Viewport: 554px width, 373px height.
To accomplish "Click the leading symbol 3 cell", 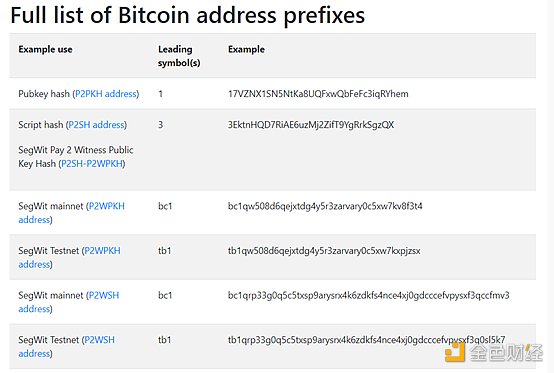I will coord(160,125).
